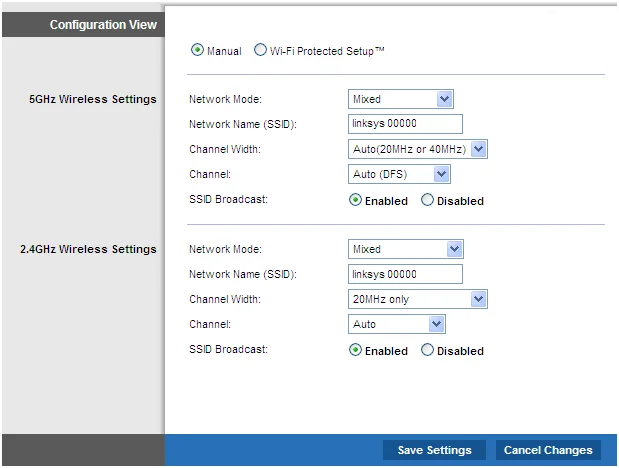Click the 5GHz Network Mode label
Image resolution: width=619 pixels, height=468 pixels.
[225, 99]
